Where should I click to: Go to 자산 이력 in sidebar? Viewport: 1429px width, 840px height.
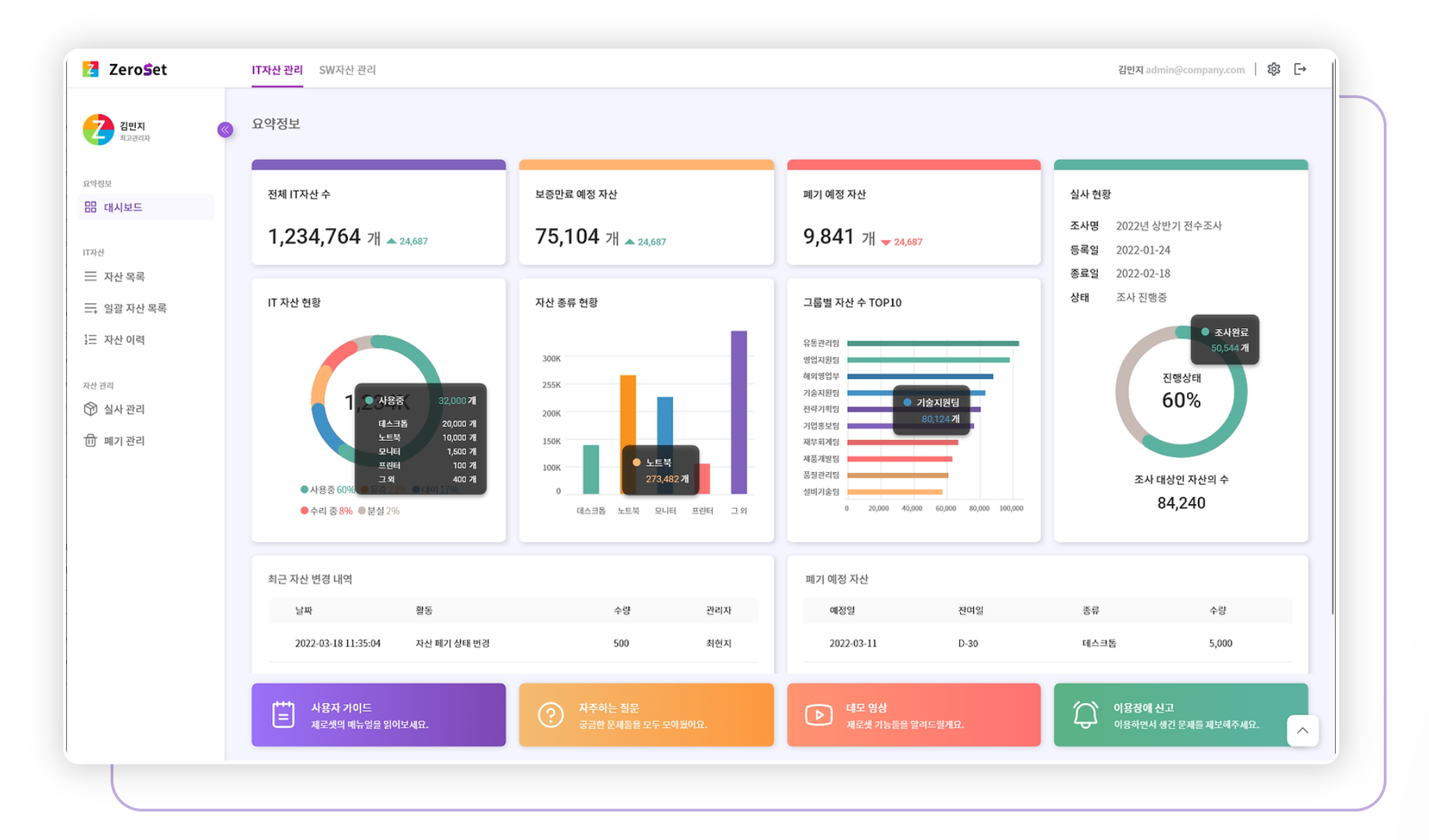[x=124, y=340]
